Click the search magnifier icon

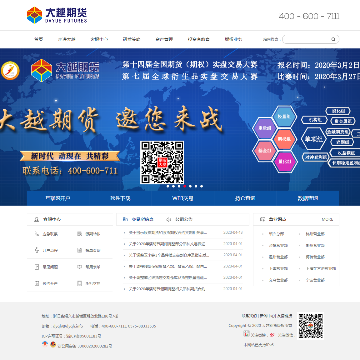(x=333, y=39)
